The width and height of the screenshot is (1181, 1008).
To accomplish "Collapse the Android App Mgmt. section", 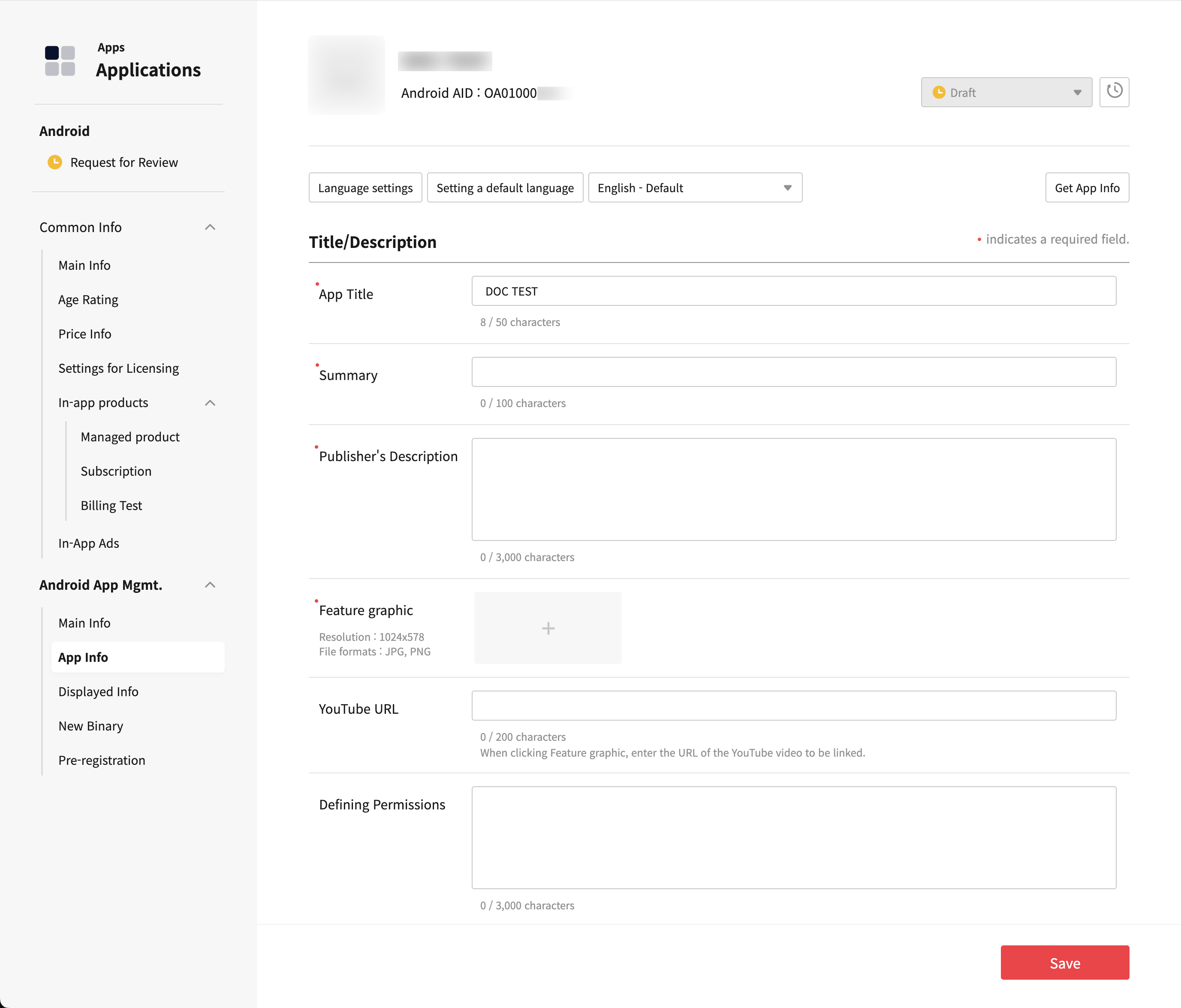I will (210, 585).
